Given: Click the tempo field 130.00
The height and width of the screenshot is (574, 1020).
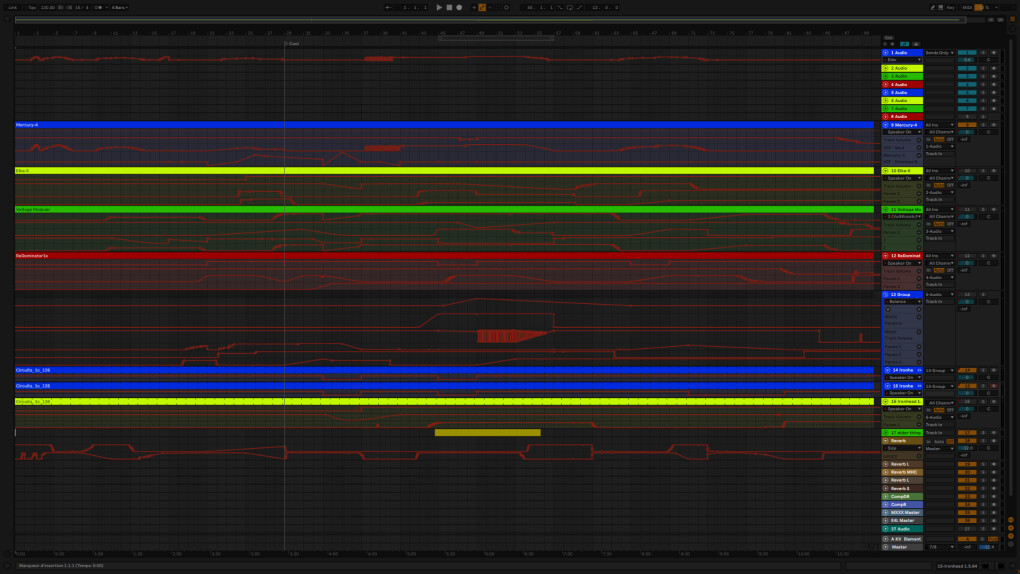Looking at the screenshot, I should point(48,7).
